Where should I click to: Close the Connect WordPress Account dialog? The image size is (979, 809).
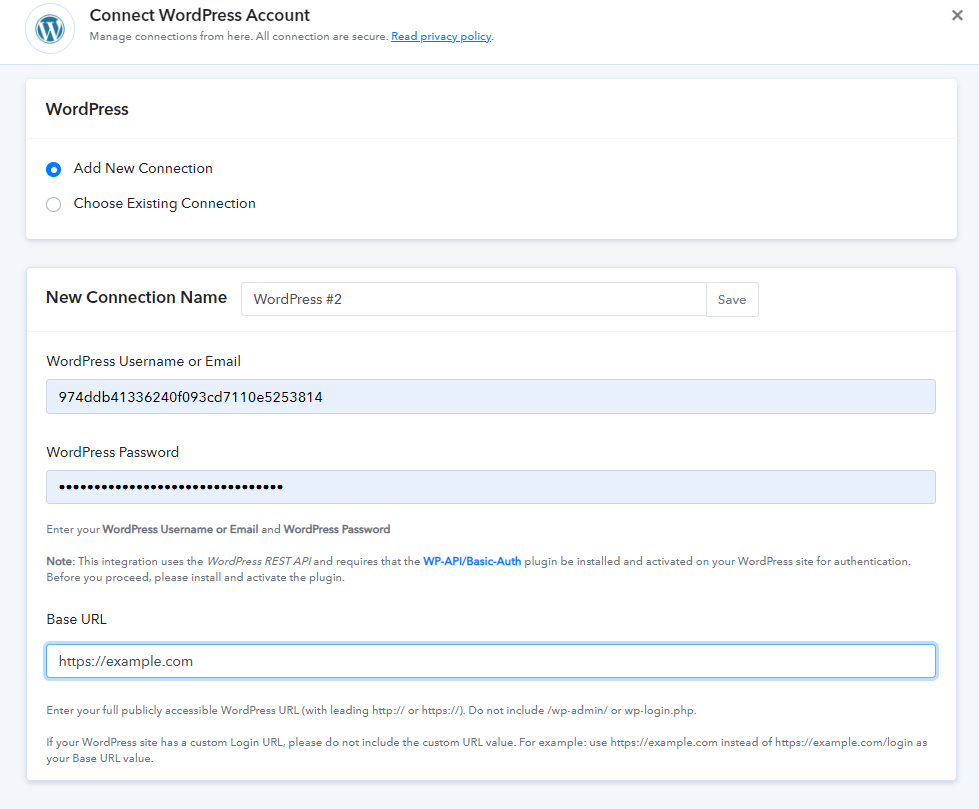[x=957, y=16]
